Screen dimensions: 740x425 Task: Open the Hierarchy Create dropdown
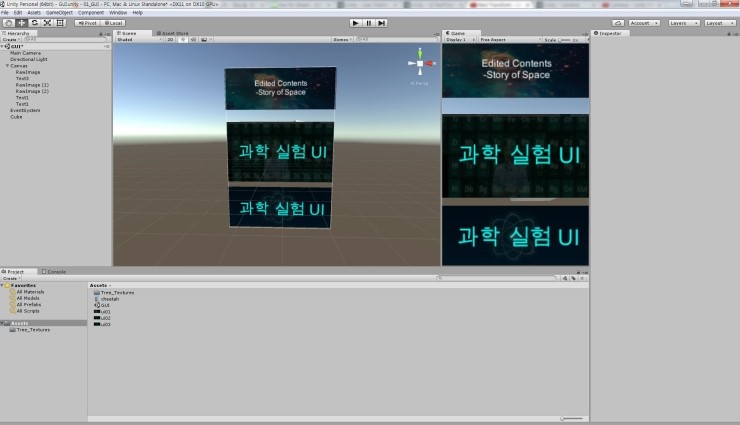(10, 40)
